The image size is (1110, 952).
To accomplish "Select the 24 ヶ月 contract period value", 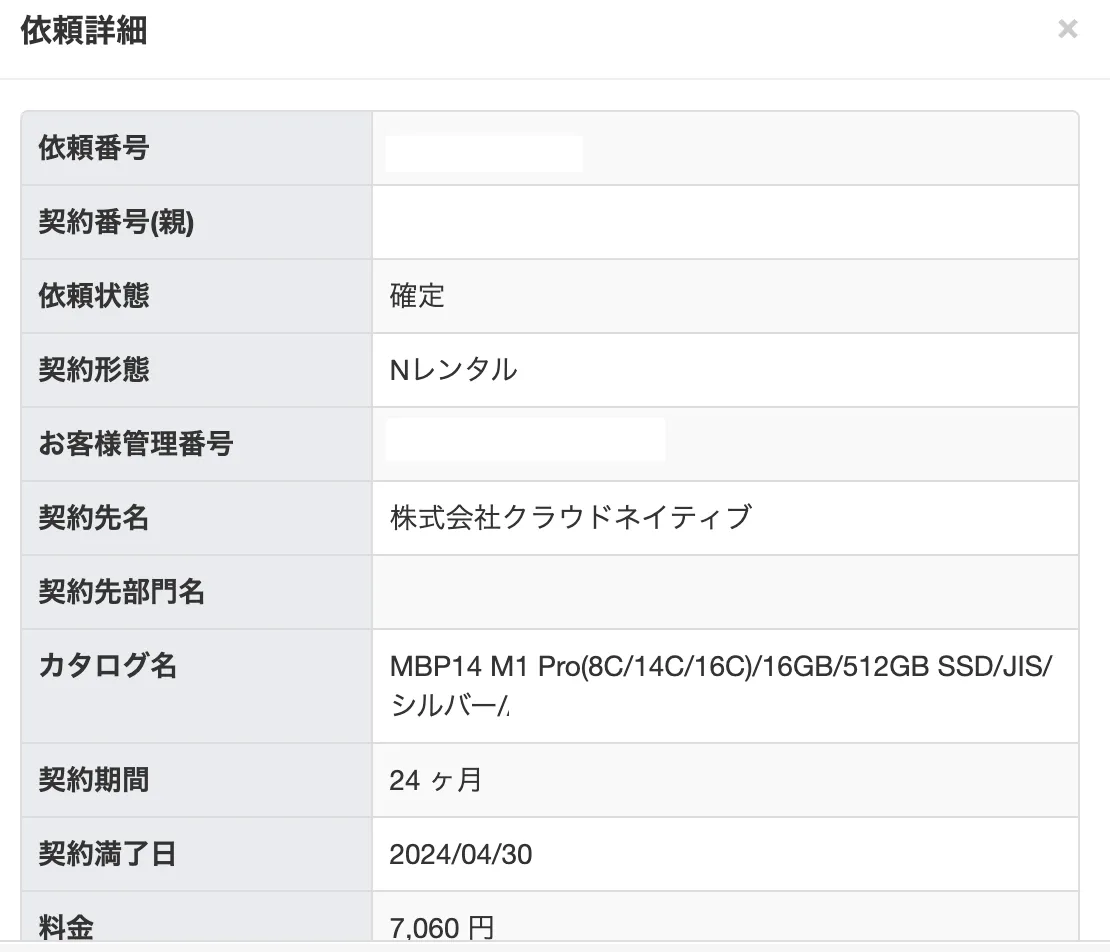I will click(x=435, y=780).
